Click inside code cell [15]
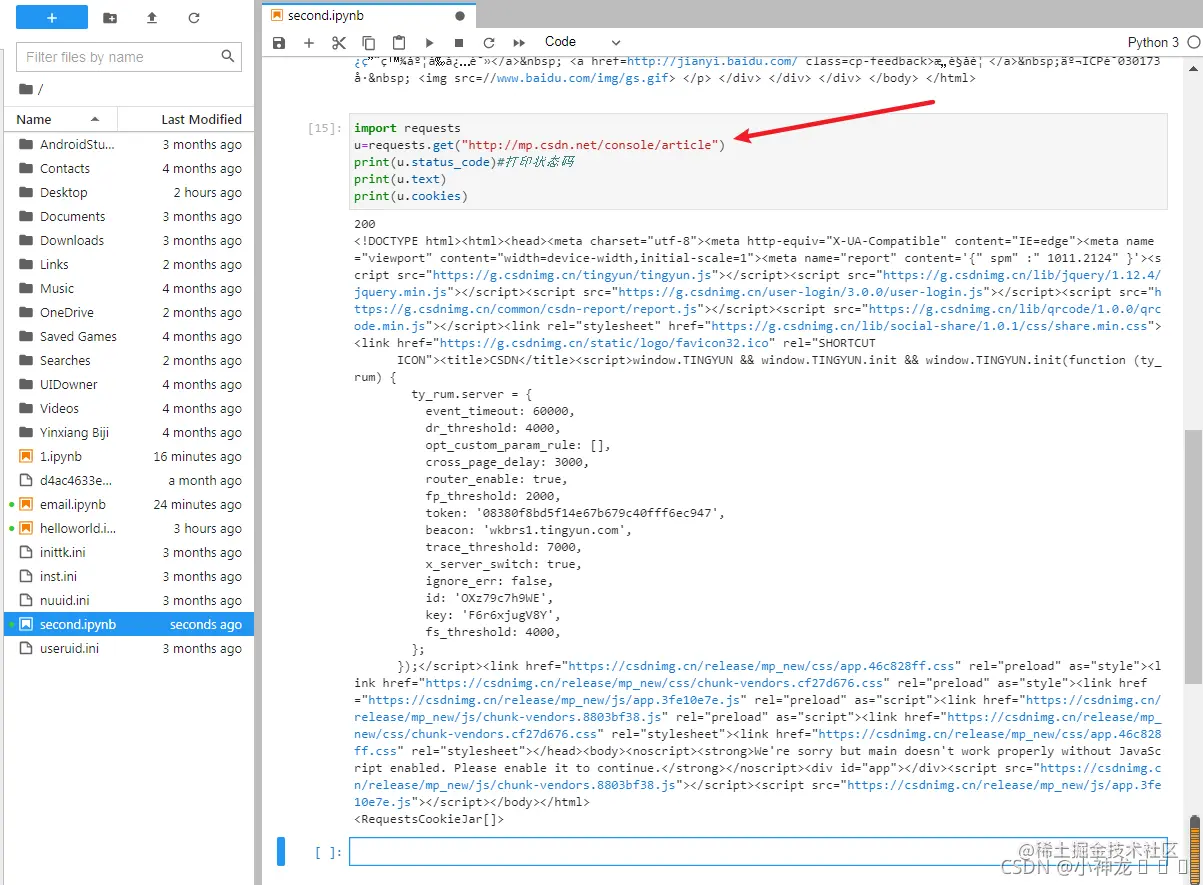The image size is (1203, 885). point(758,162)
